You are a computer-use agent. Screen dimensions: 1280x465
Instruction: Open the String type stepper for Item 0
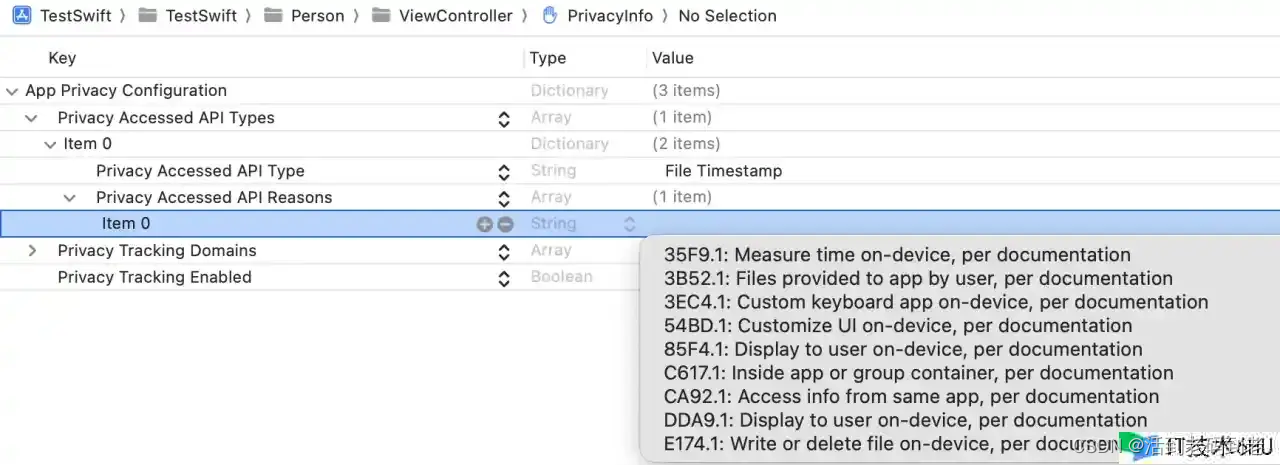click(x=629, y=224)
